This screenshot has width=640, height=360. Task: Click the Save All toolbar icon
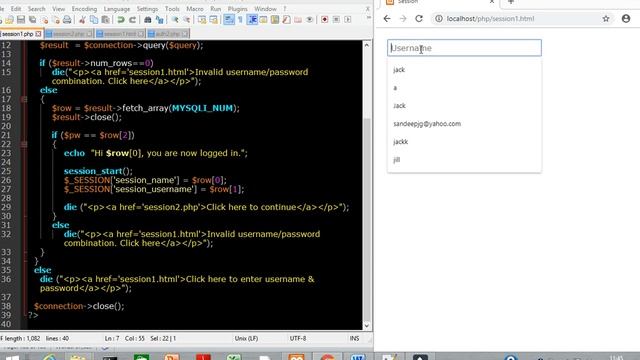(x=32, y=20)
